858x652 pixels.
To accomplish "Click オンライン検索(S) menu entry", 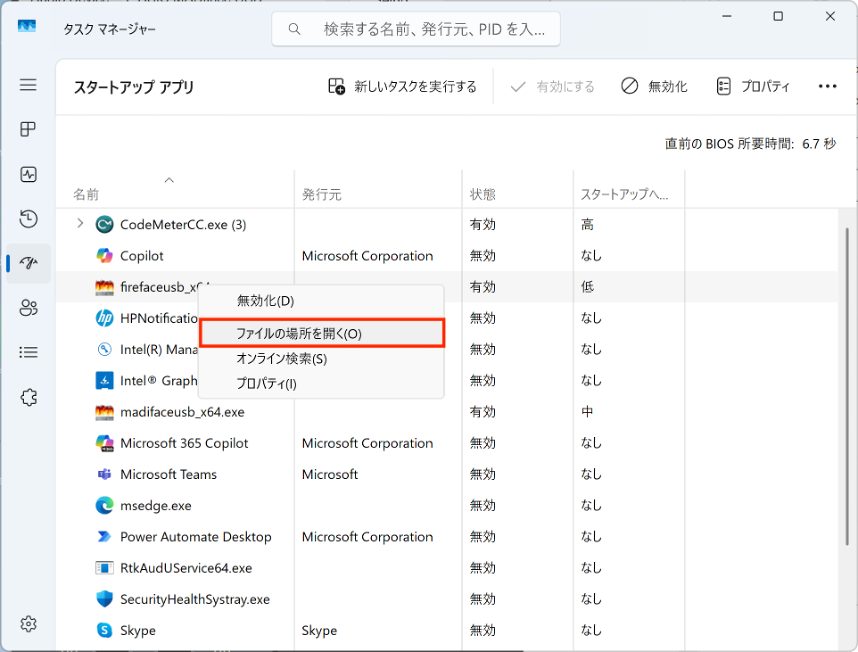I will point(281,358).
